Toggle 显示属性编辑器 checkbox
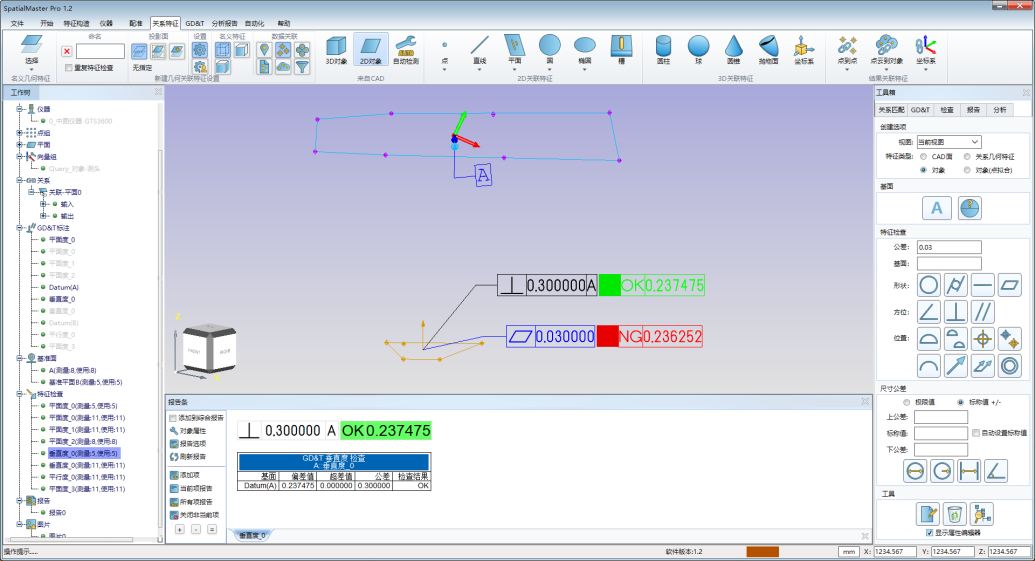This screenshot has height=561, width=1035. [x=930, y=533]
